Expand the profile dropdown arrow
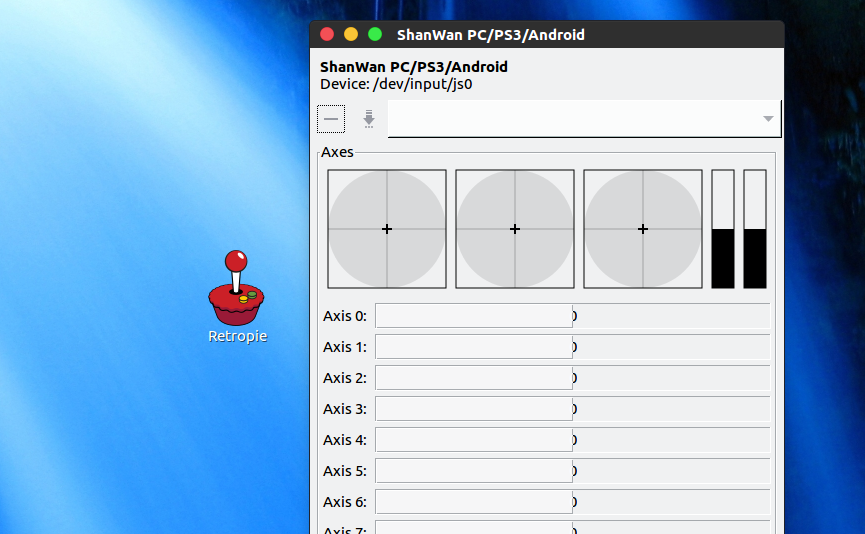This screenshot has width=865, height=534. (767, 119)
